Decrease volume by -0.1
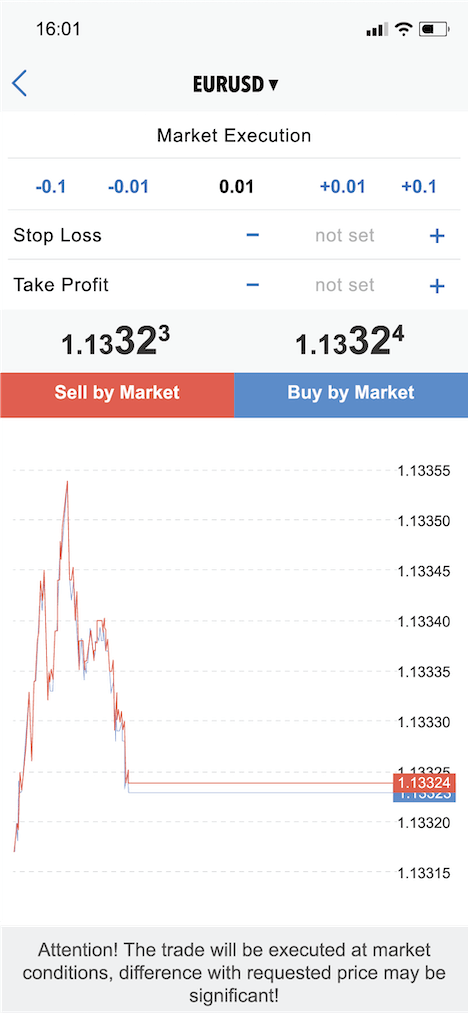The height and width of the screenshot is (1013, 468). click(x=50, y=187)
